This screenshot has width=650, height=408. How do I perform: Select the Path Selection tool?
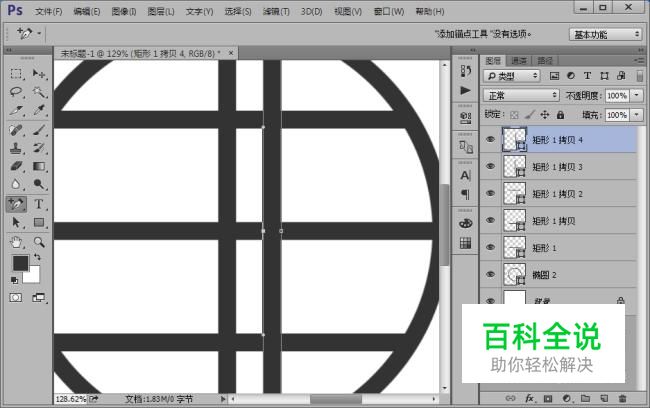point(16,223)
